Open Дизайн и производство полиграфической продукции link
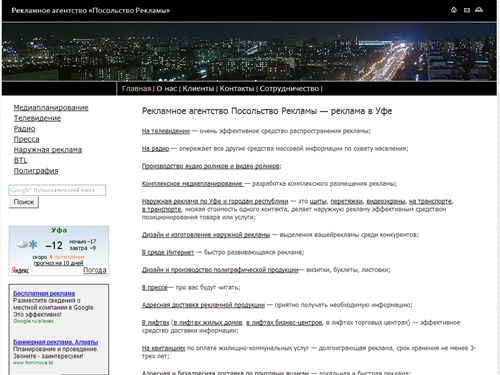This screenshot has height=375, width=500. coord(220,270)
